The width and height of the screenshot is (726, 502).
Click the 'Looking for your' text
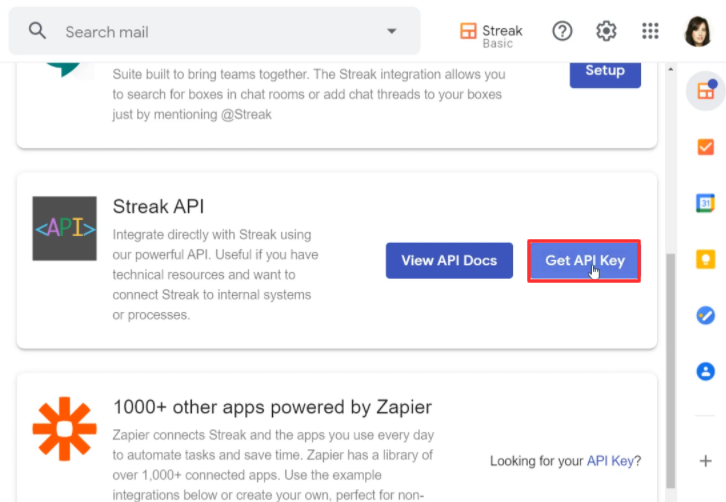(537, 461)
